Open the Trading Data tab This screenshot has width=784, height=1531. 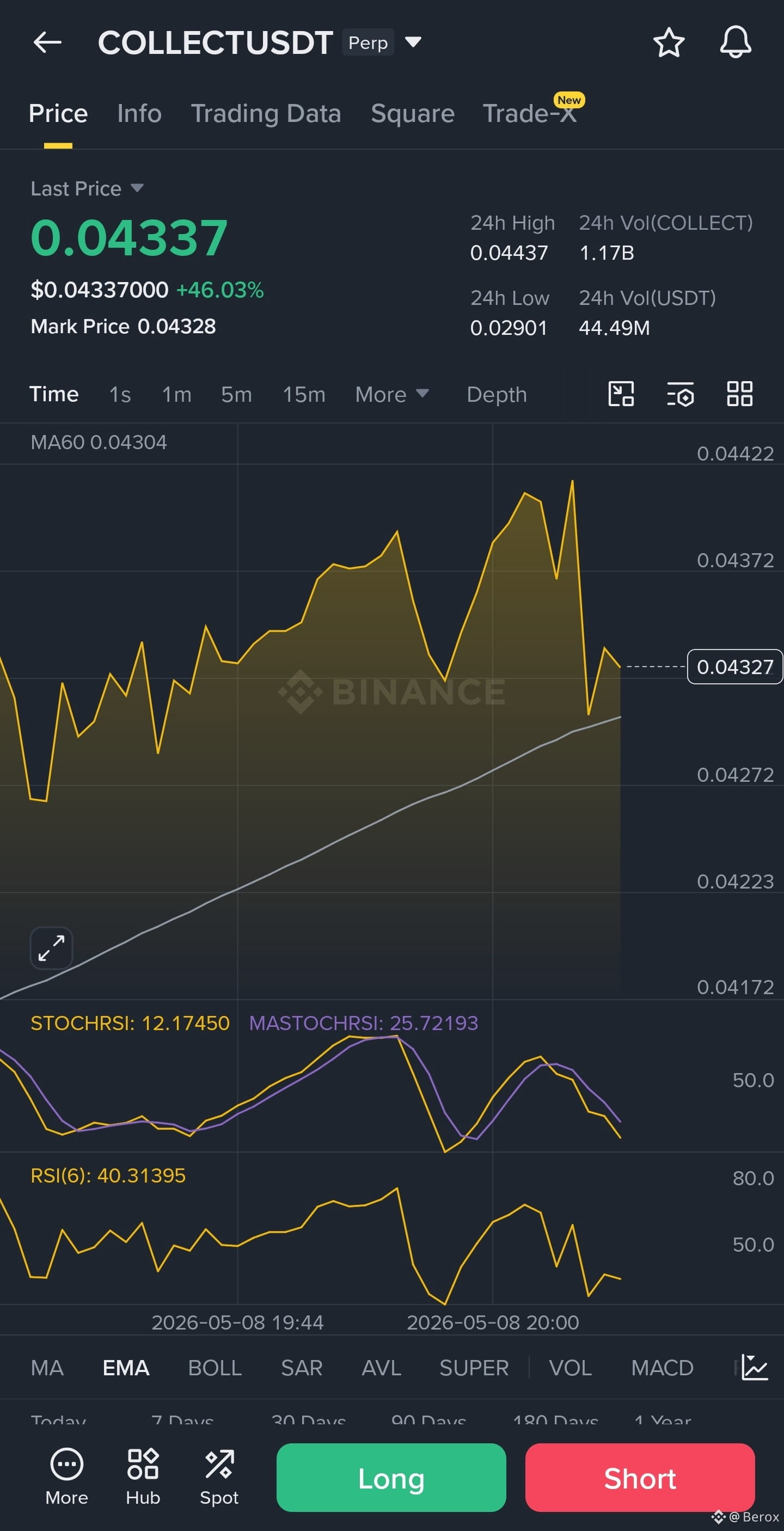coord(266,113)
